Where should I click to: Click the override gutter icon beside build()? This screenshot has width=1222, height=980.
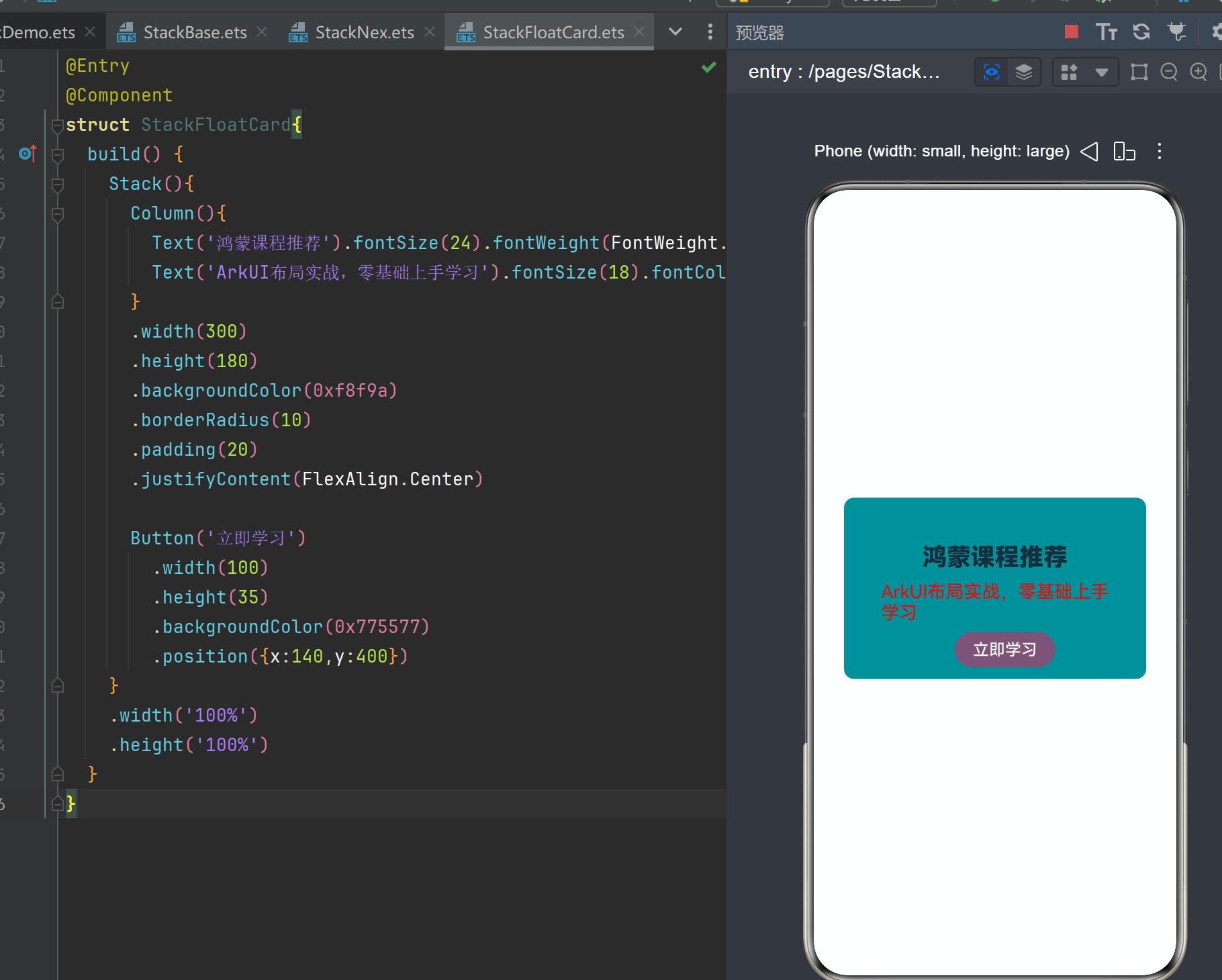pyautogui.click(x=28, y=154)
